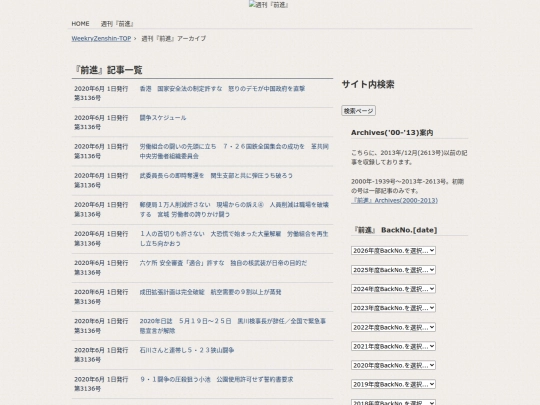Open the 週刊『前進』 navigation menu item
Viewport: 540px width, 405px height.
[117, 24]
